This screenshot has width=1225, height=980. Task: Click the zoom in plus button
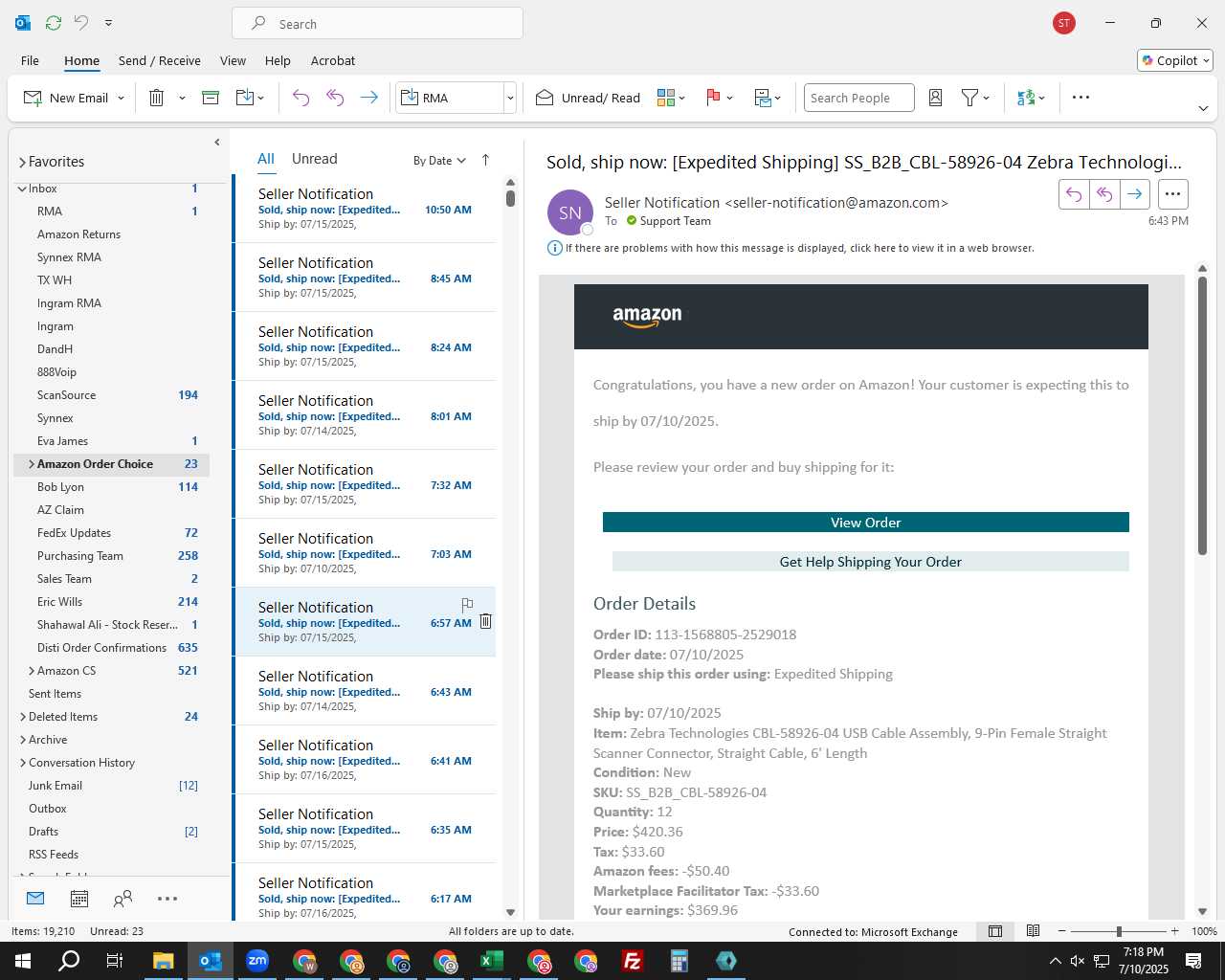1175,931
